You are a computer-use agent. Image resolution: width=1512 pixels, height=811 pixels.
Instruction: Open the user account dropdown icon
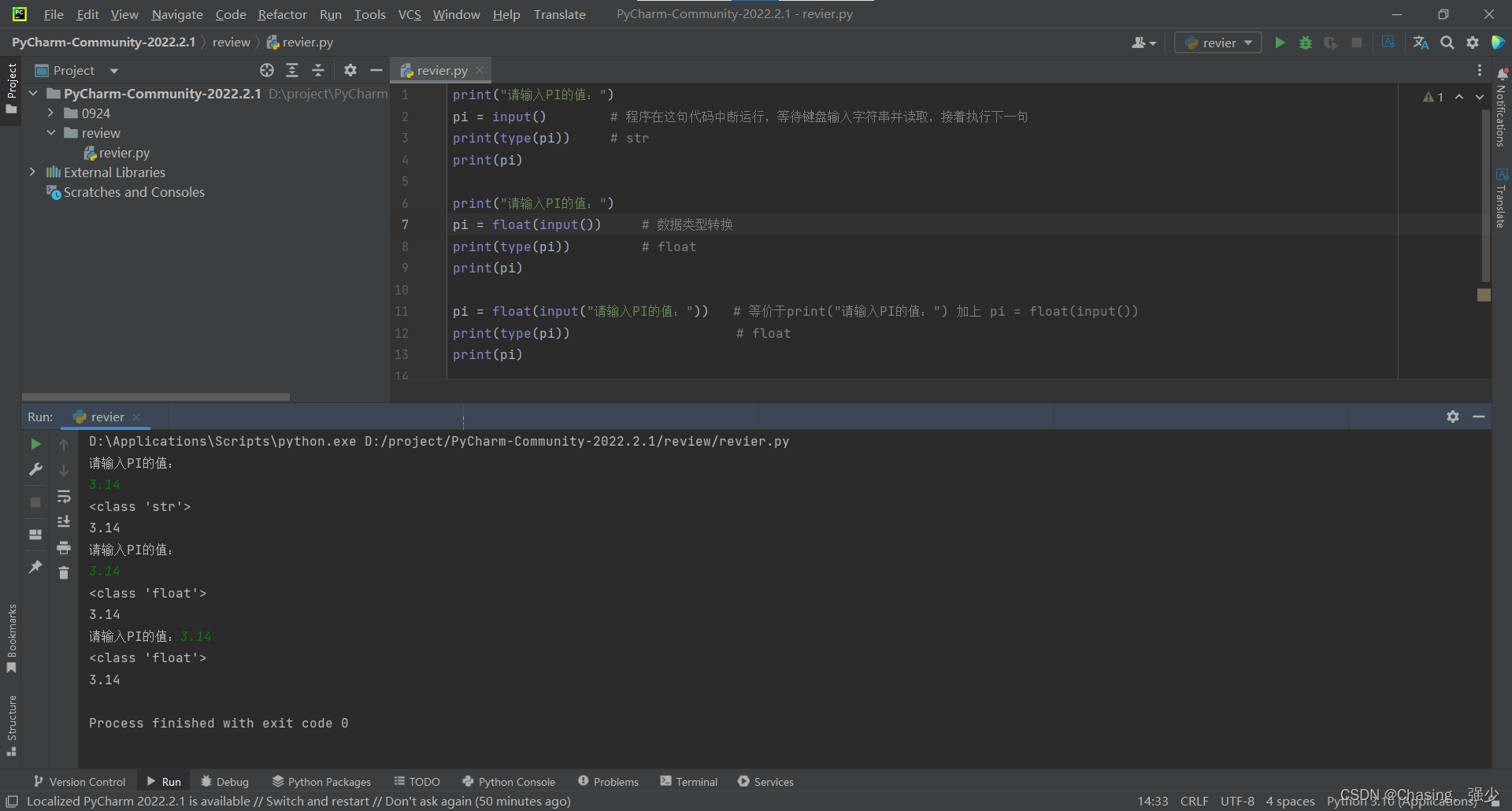(x=1143, y=43)
